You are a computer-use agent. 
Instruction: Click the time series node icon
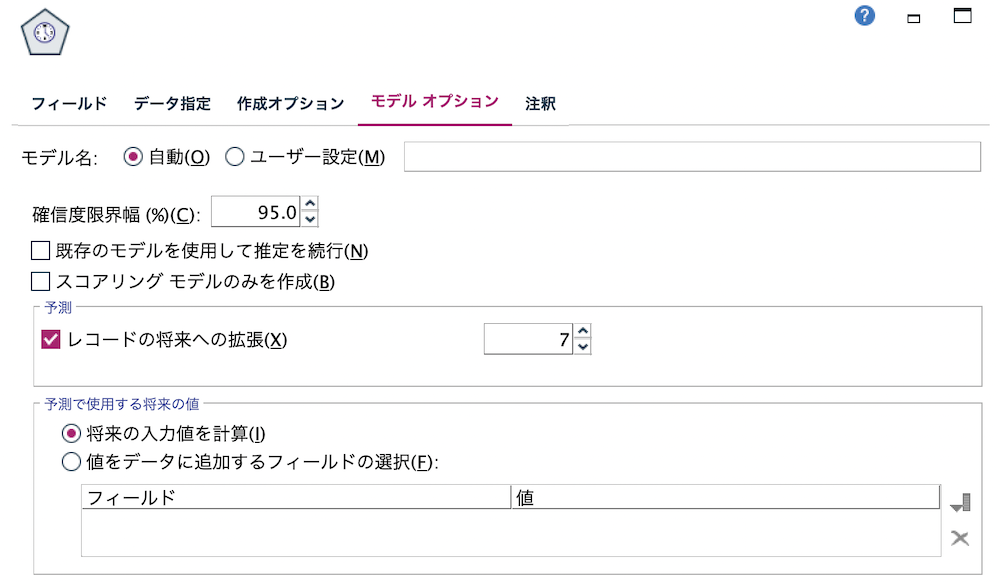pos(42,33)
